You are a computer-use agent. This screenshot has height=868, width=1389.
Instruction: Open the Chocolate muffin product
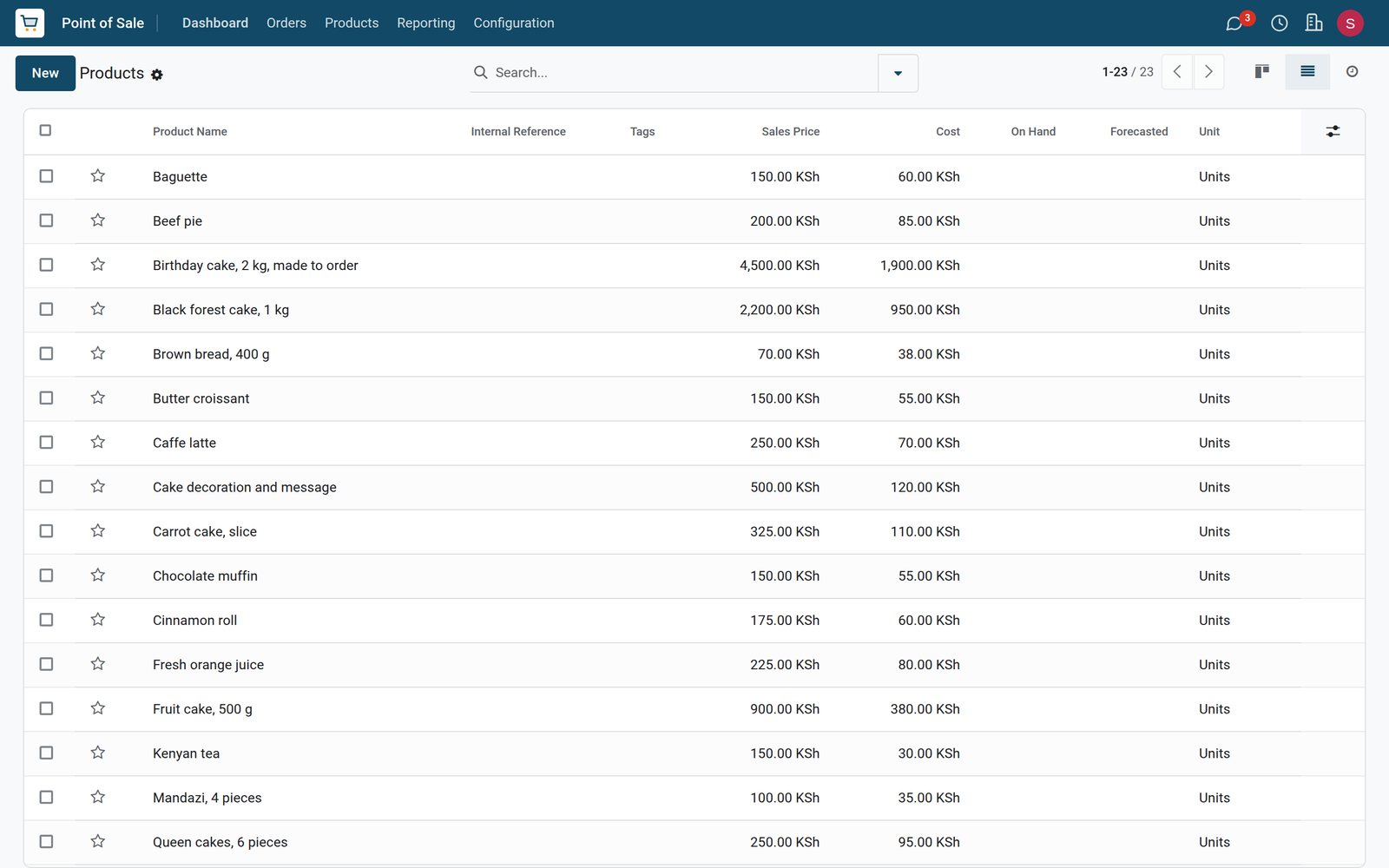pyautogui.click(x=205, y=576)
